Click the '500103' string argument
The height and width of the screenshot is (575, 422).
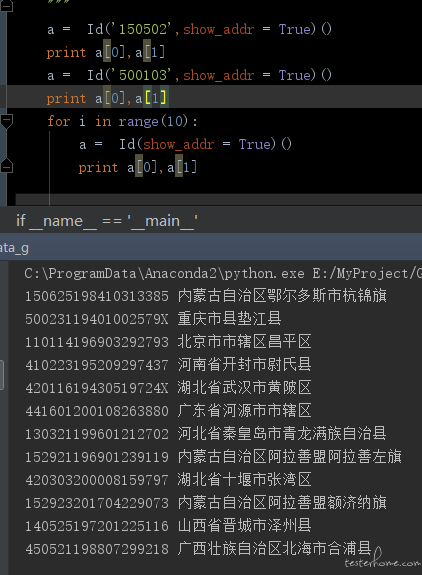tap(144, 75)
